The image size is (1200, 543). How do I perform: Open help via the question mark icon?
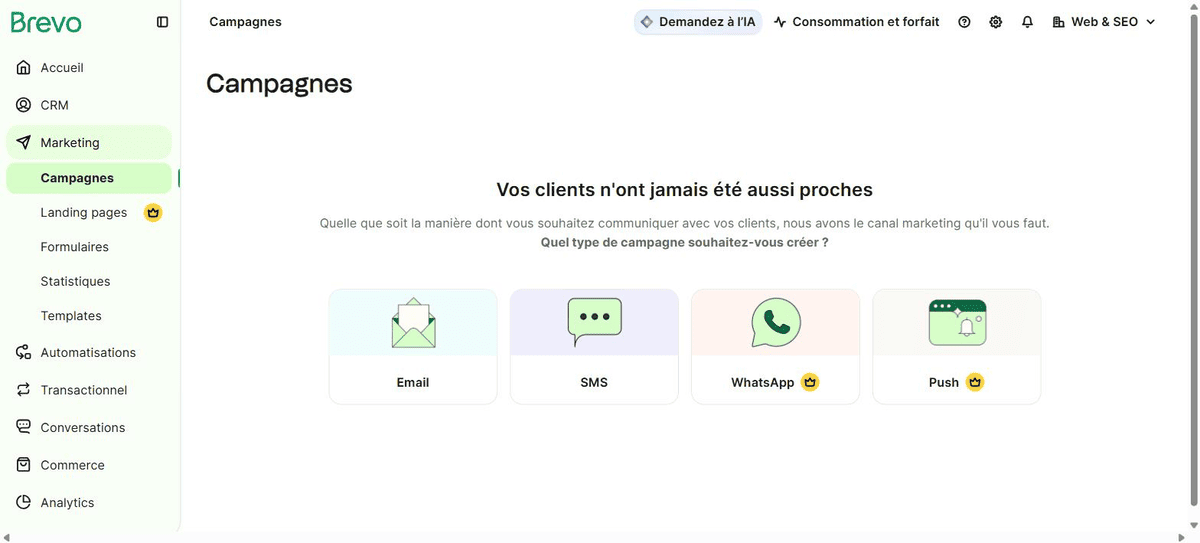pos(964,22)
